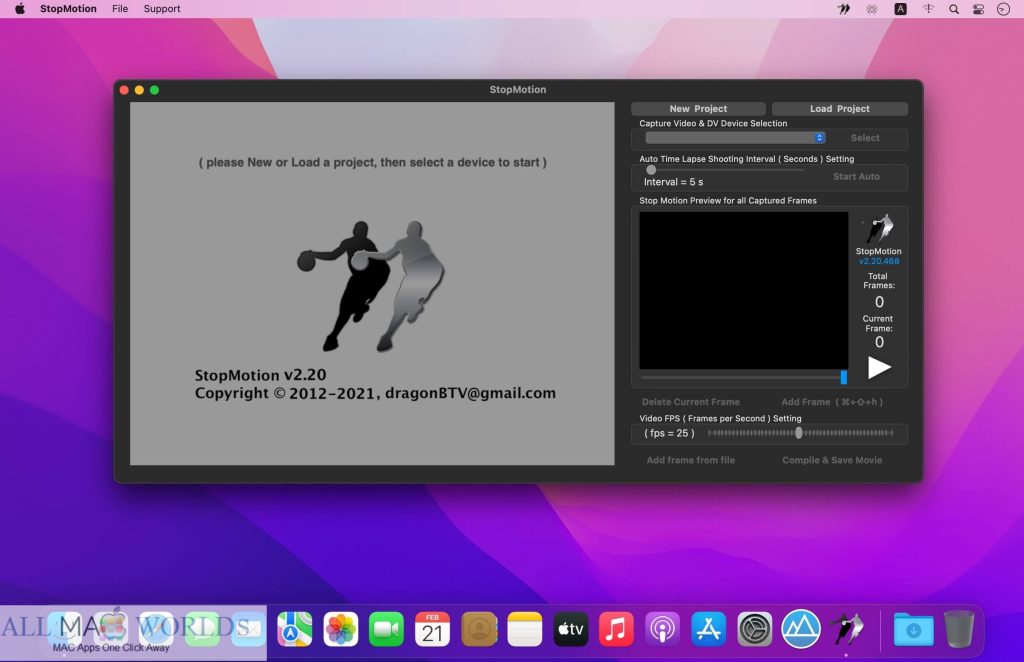Open the Apple menu
Screen dimensions: 1024x662
[20, 8]
